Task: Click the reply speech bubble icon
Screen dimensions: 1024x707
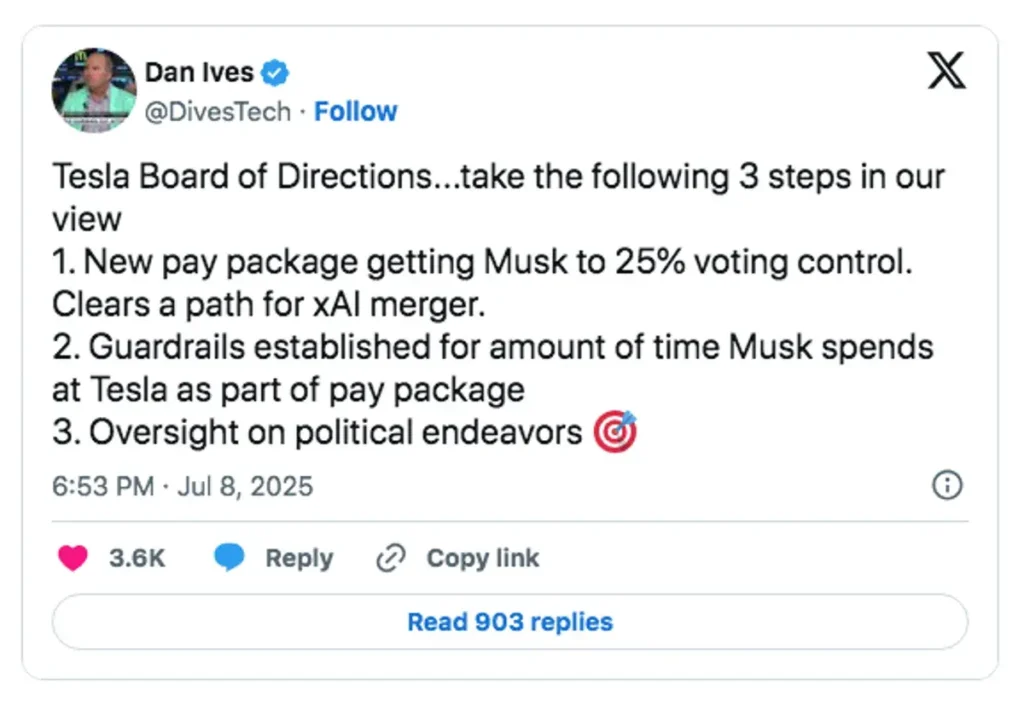Action: pyautogui.click(x=230, y=558)
